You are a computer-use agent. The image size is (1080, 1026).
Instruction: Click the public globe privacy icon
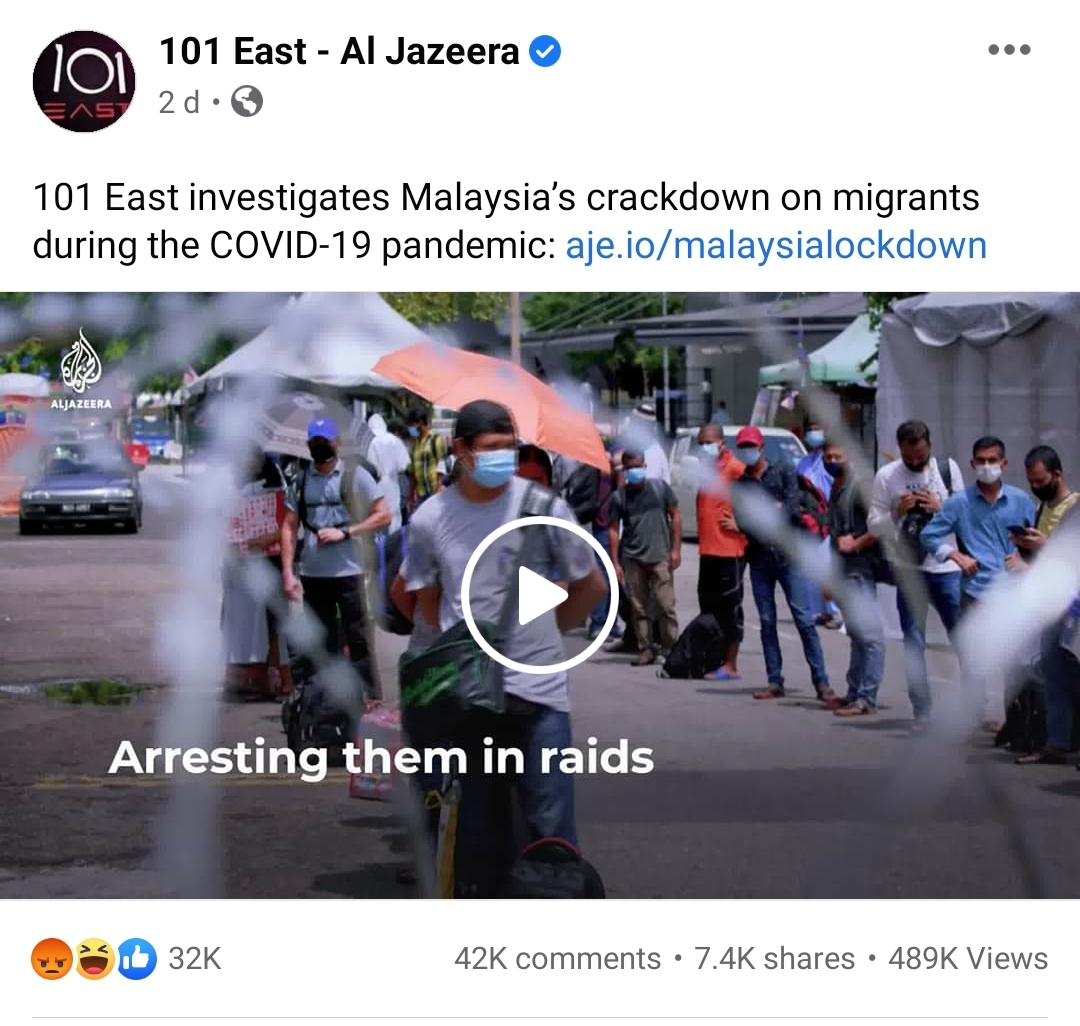pyautogui.click(x=247, y=102)
